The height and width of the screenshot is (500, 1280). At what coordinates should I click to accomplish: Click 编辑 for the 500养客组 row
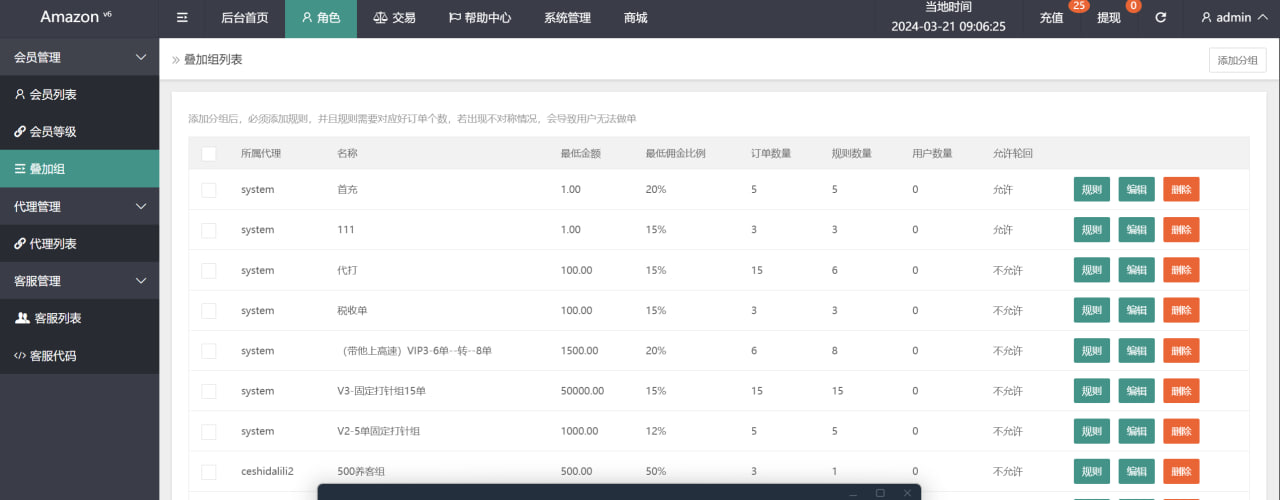[x=1136, y=471]
